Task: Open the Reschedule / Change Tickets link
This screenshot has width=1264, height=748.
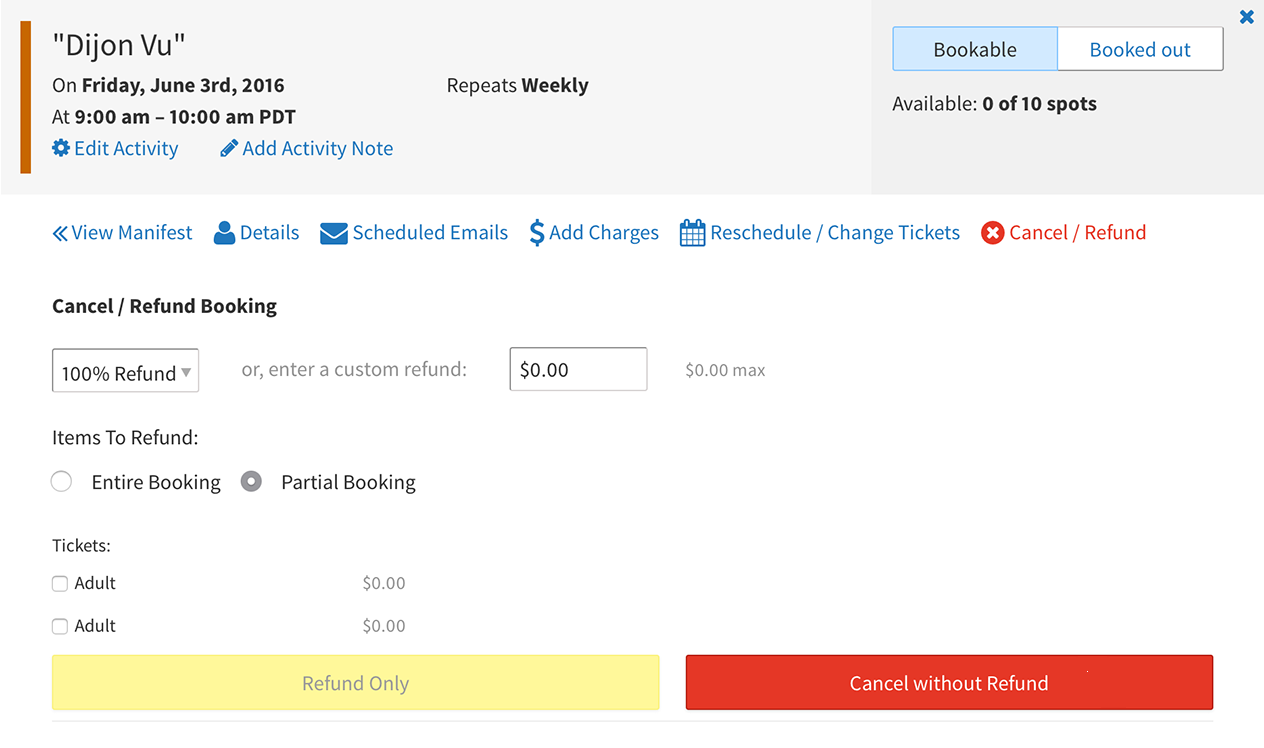Action: click(x=835, y=233)
